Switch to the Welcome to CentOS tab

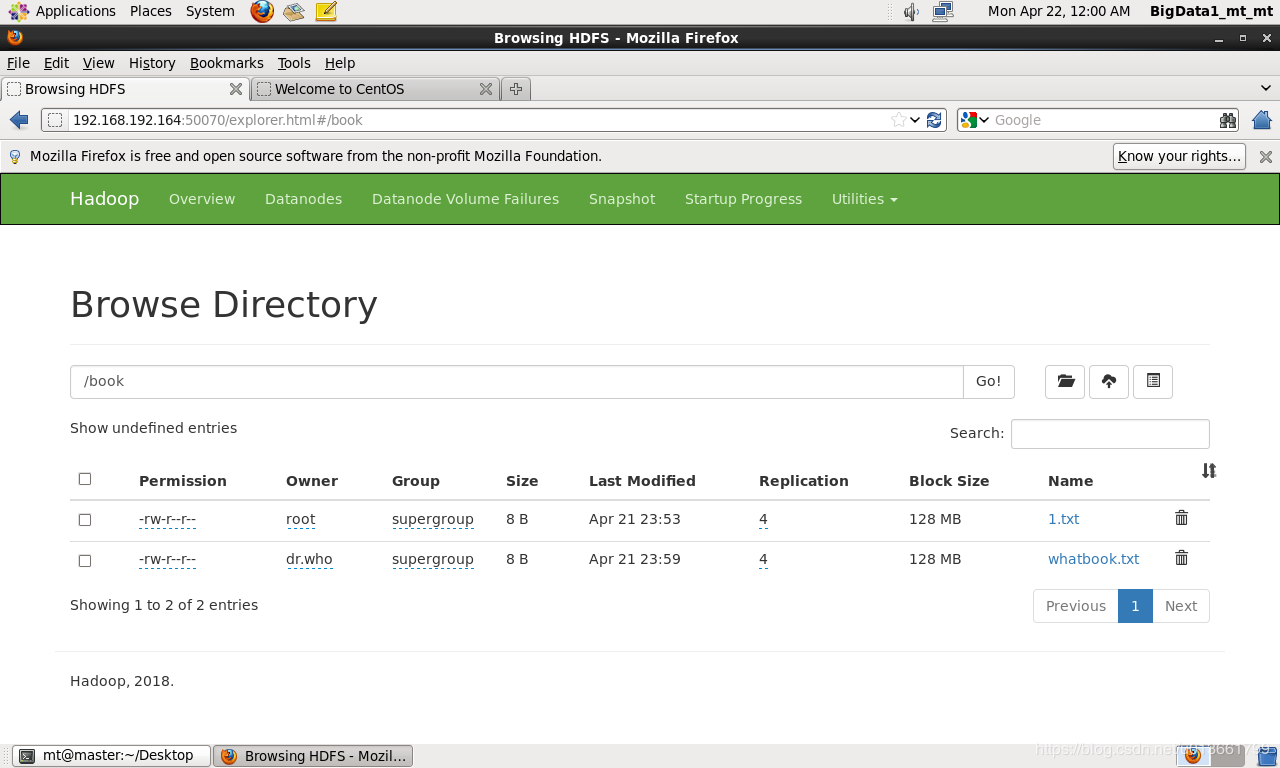pos(375,89)
